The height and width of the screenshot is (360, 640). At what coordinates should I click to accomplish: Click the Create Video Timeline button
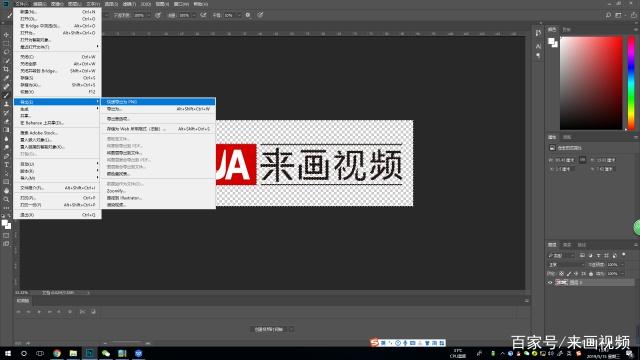point(269,329)
